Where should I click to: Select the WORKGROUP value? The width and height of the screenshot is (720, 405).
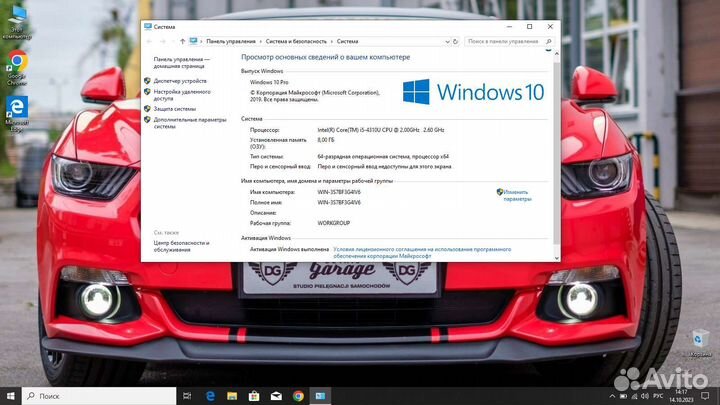coord(334,223)
